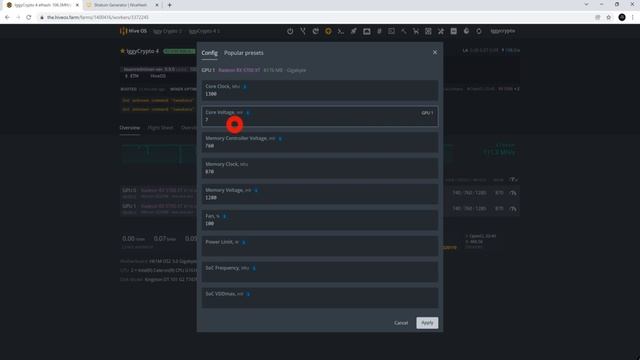Click the Apply button
Image resolution: width=640 pixels, height=360 pixels.
427,323
